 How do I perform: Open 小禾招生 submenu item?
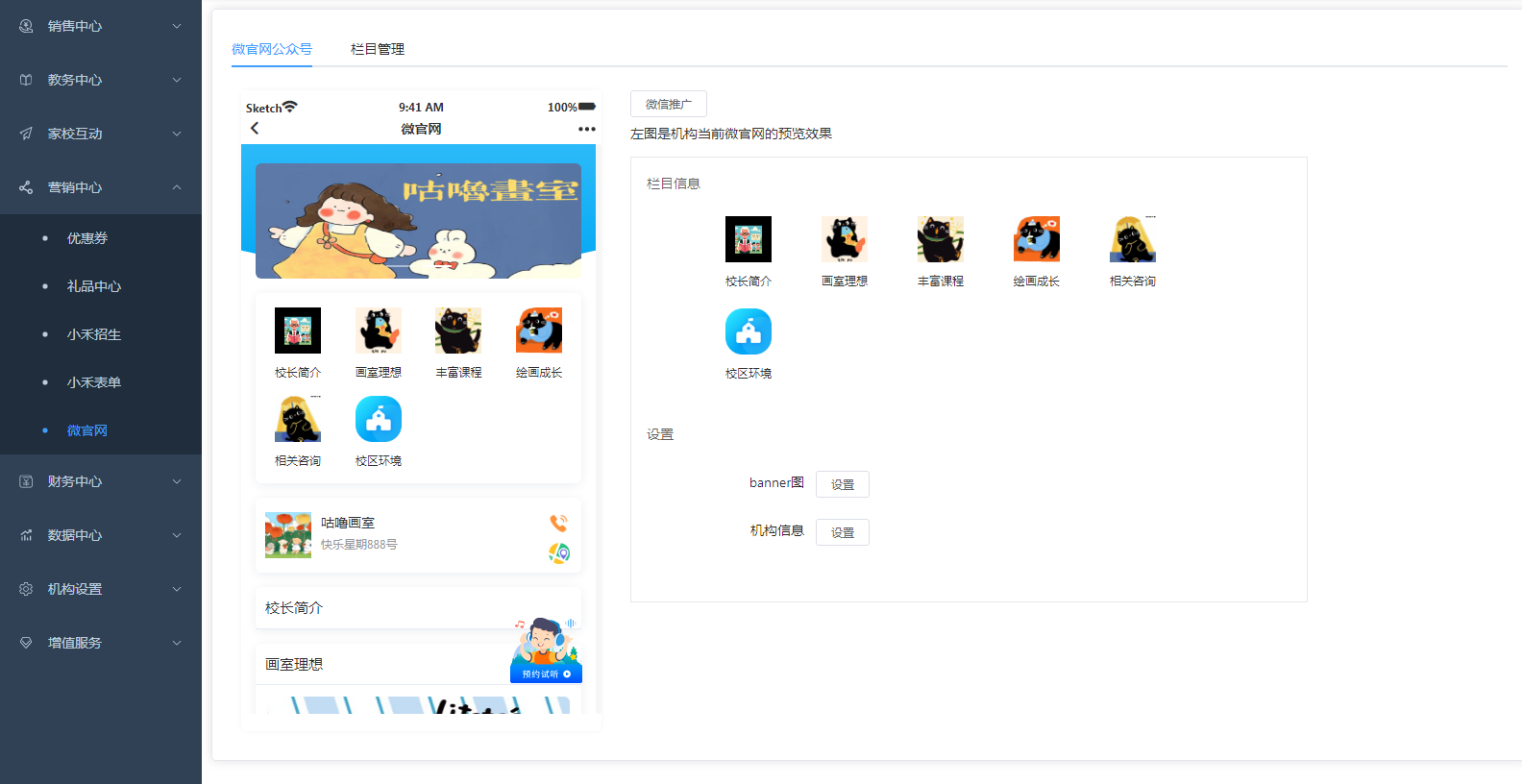tap(101, 334)
